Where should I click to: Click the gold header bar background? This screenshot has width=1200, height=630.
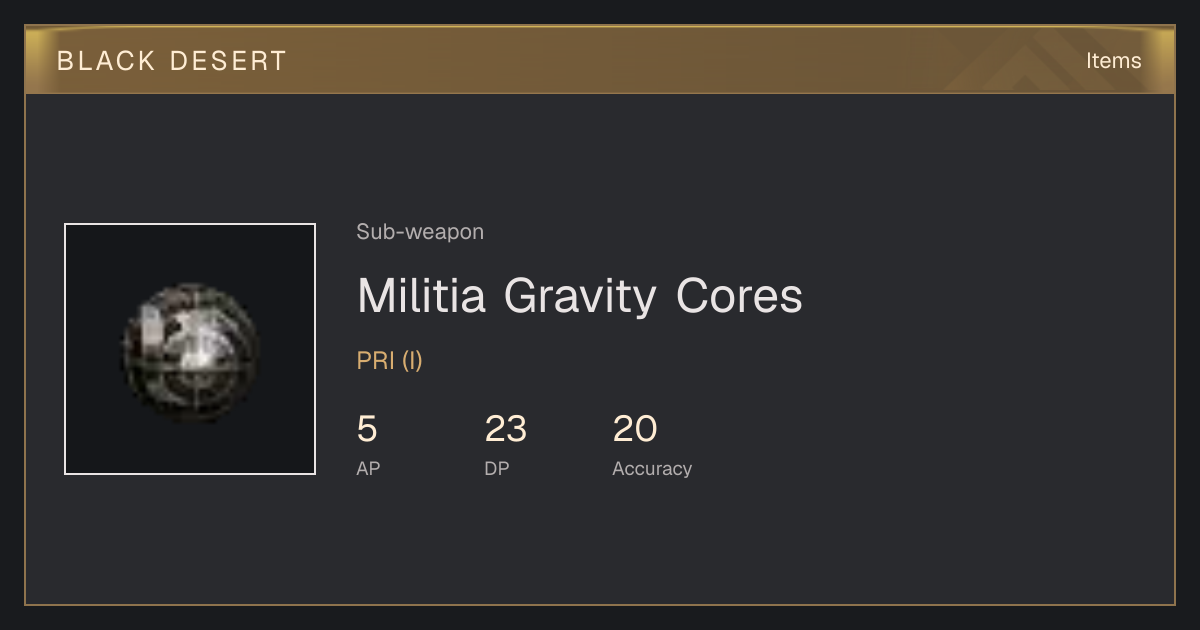(x=600, y=60)
